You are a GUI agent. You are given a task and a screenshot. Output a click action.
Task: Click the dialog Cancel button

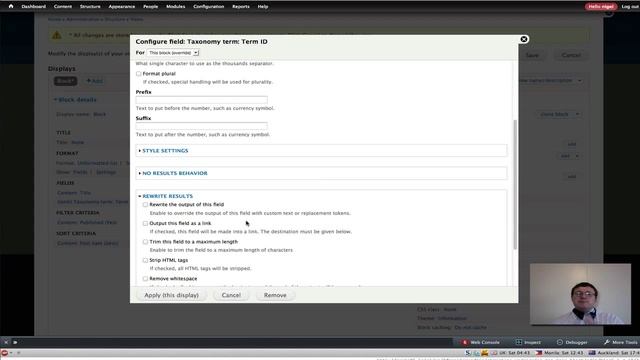231,295
